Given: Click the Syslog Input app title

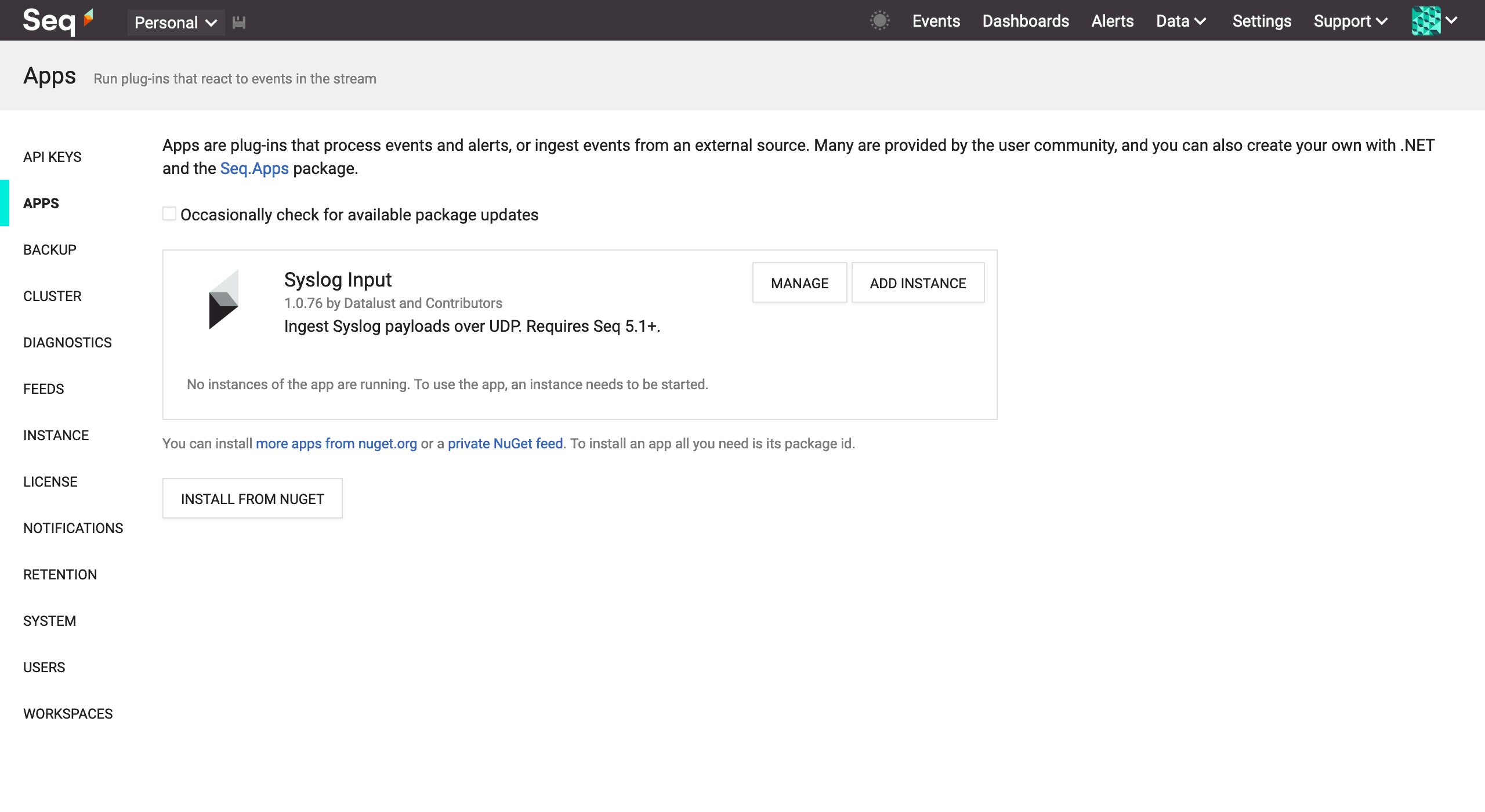Looking at the screenshot, I should coord(338,280).
